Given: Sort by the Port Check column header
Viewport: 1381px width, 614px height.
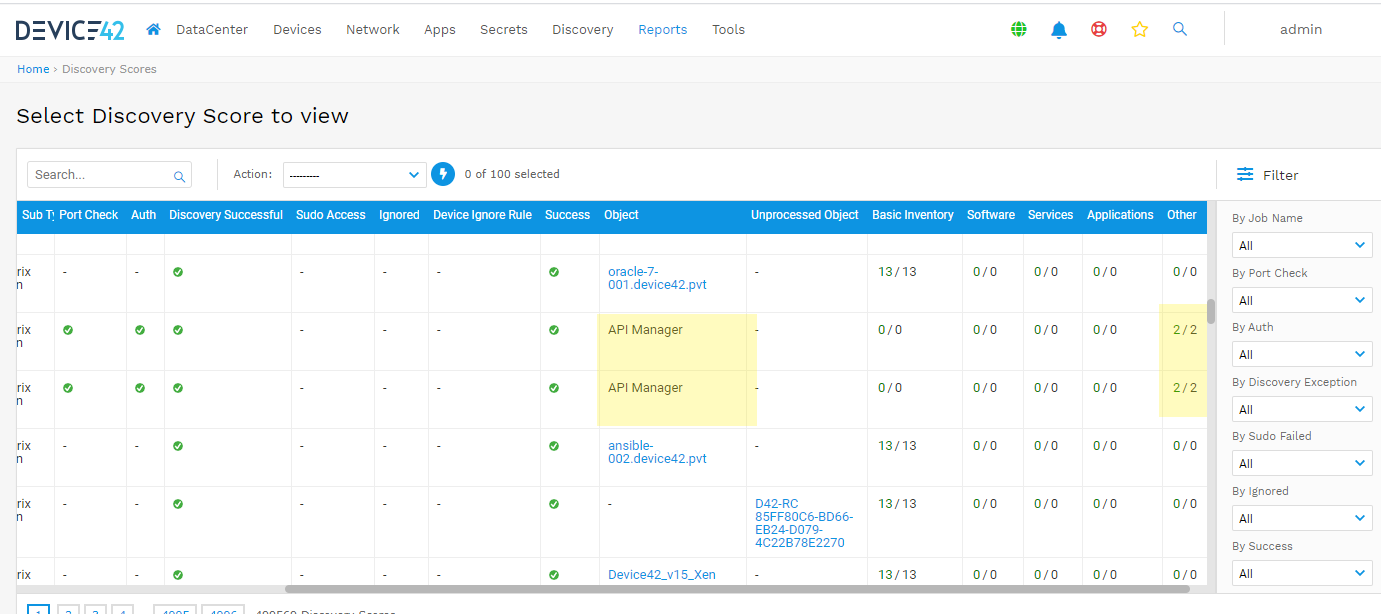Looking at the screenshot, I should [88, 215].
